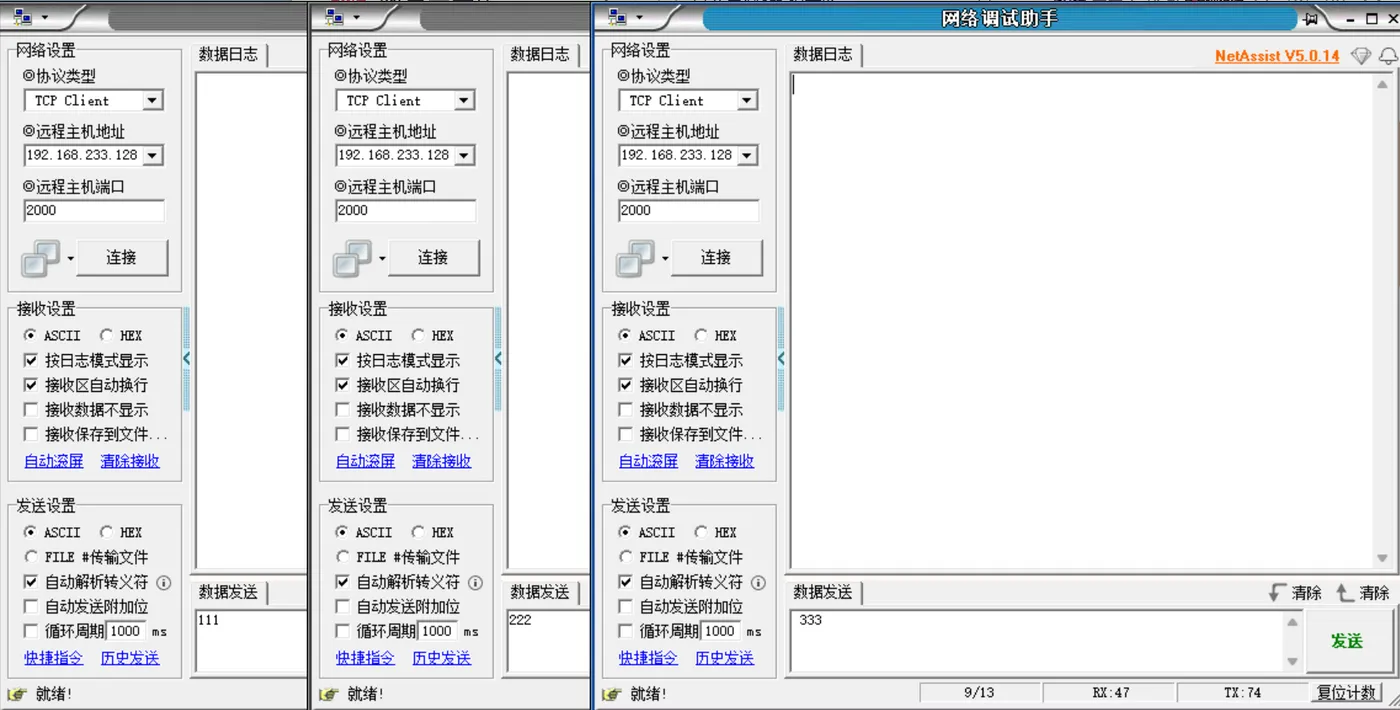
Task: Click the connection squares icon in the right window
Action: (x=636, y=258)
